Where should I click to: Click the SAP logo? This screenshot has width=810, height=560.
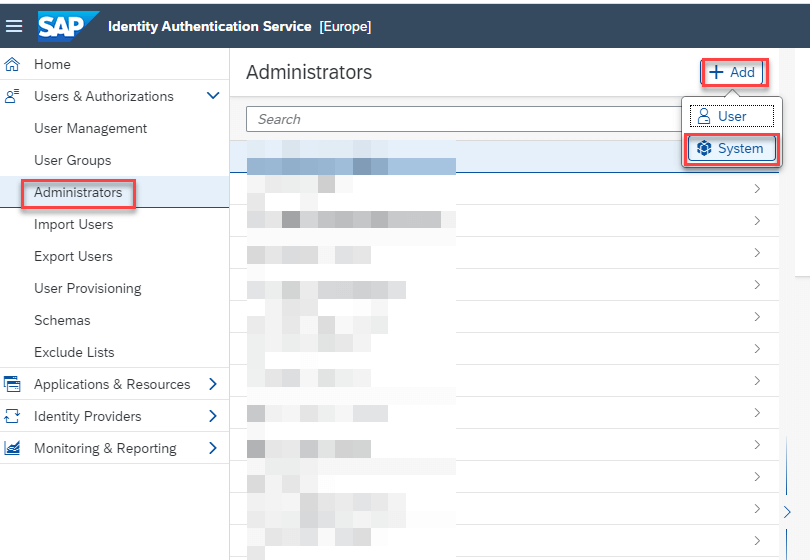(68, 26)
